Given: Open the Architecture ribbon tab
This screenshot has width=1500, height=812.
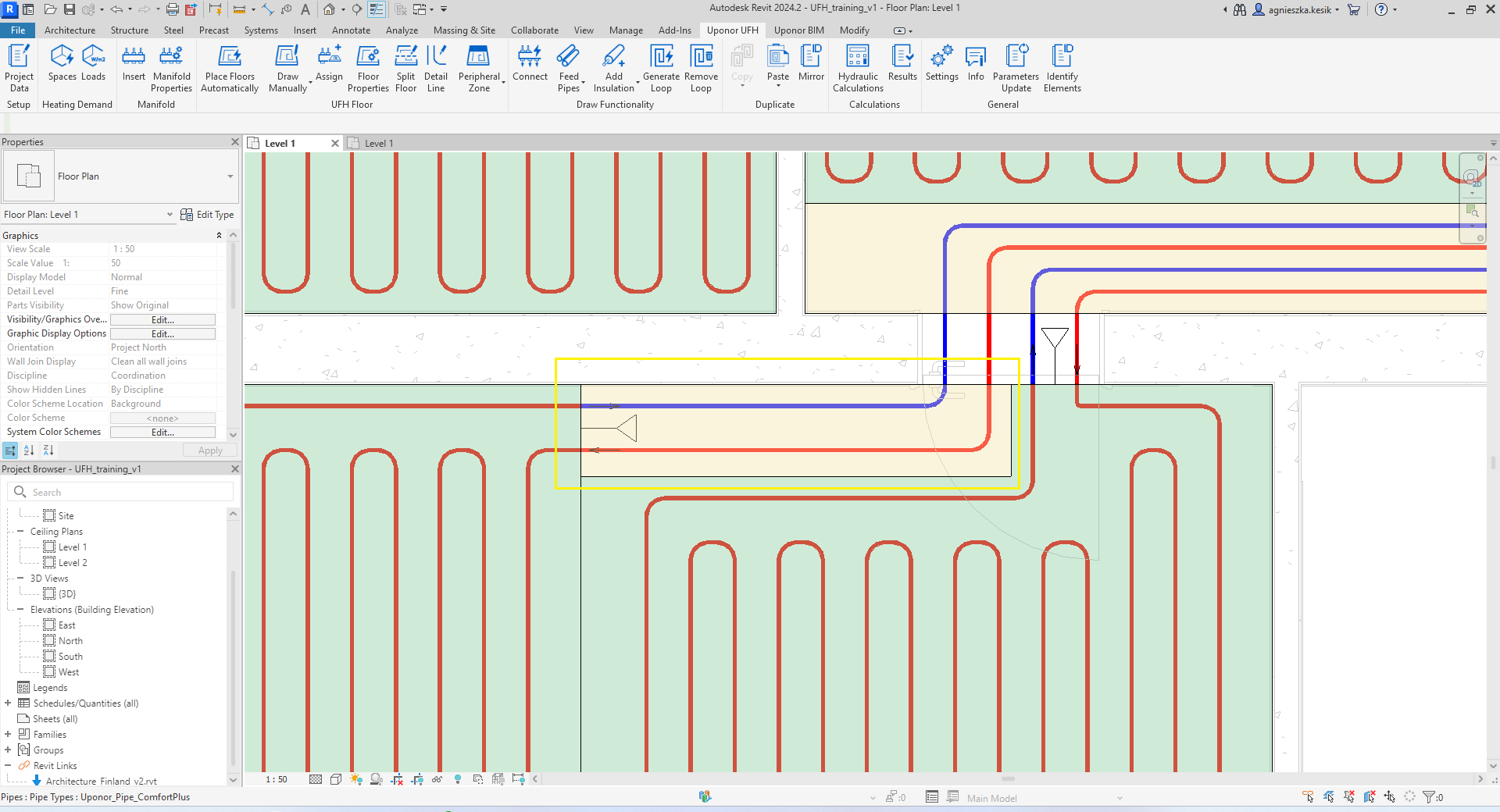Looking at the screenshot, I should coord(70,30).
